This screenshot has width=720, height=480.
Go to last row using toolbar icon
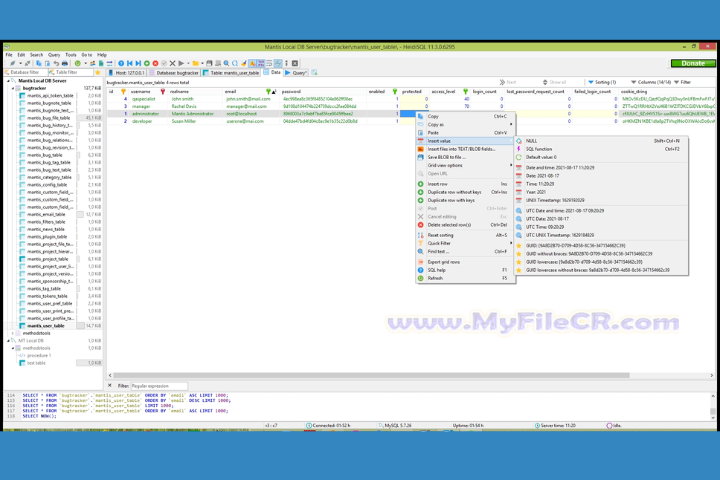click(x=138, y=63)
